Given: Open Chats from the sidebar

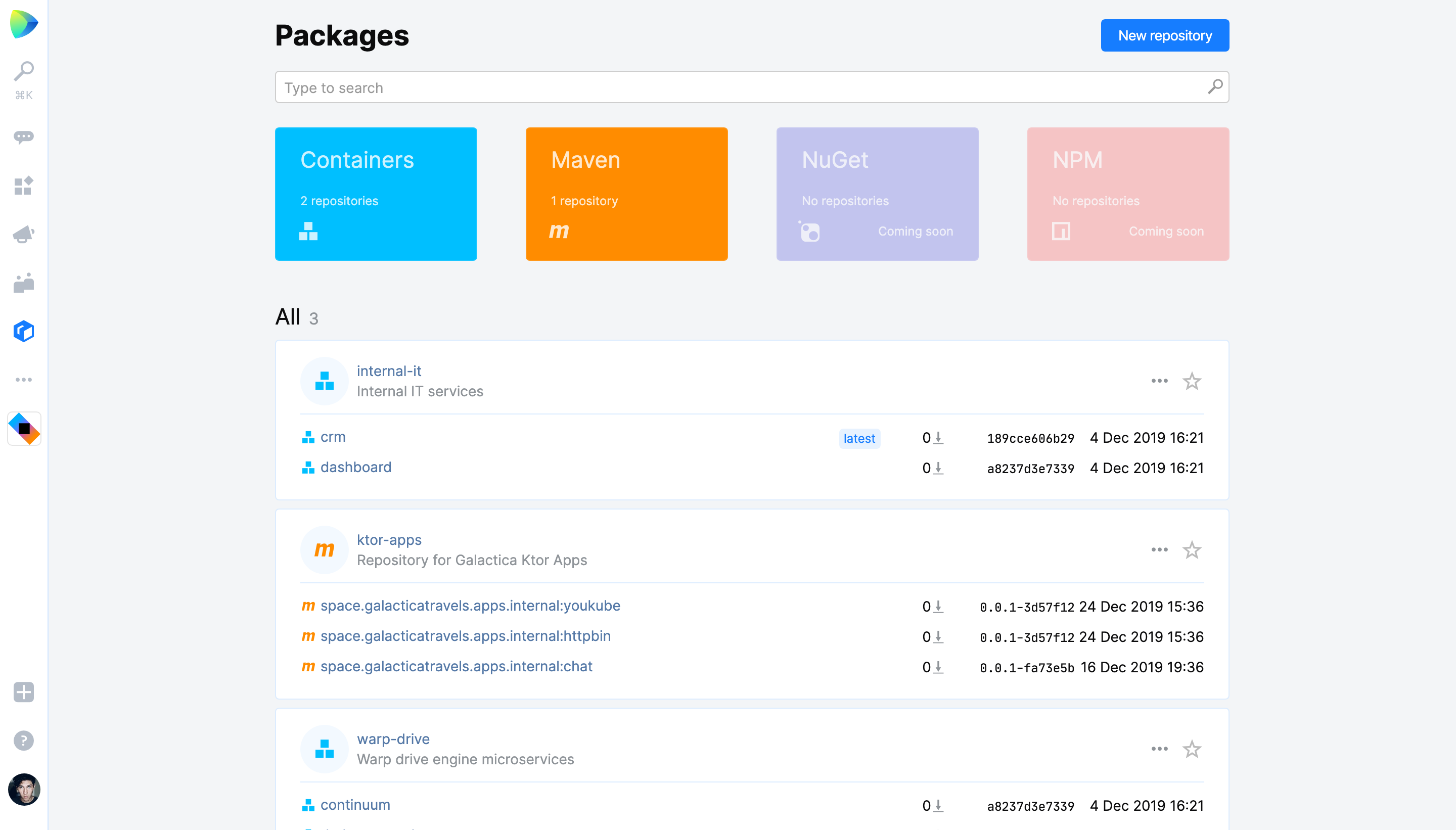Looking at the screenshot, I should (24, 137).
